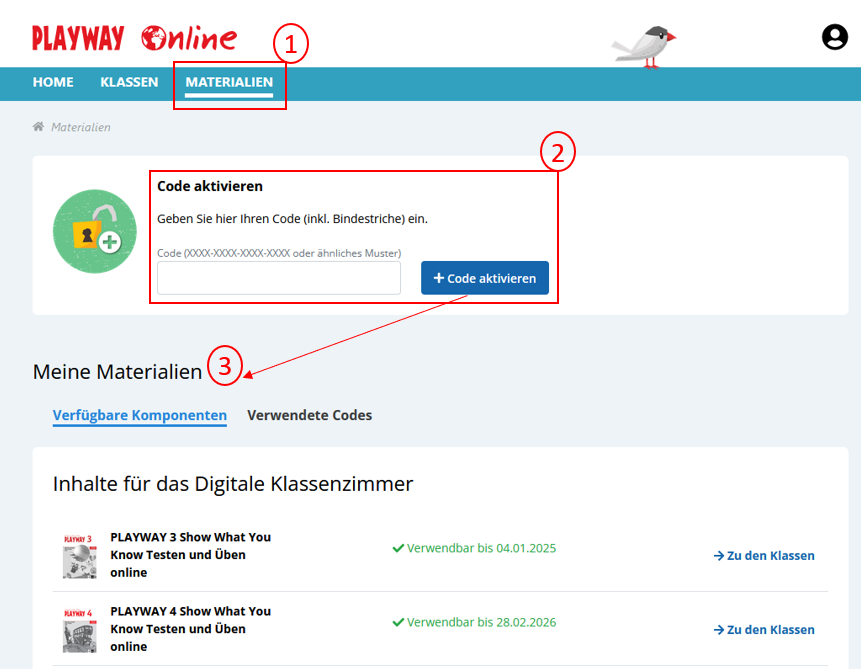Open the KLASSEN navigation item
The image size is (861, 669).
click(129, 82)
